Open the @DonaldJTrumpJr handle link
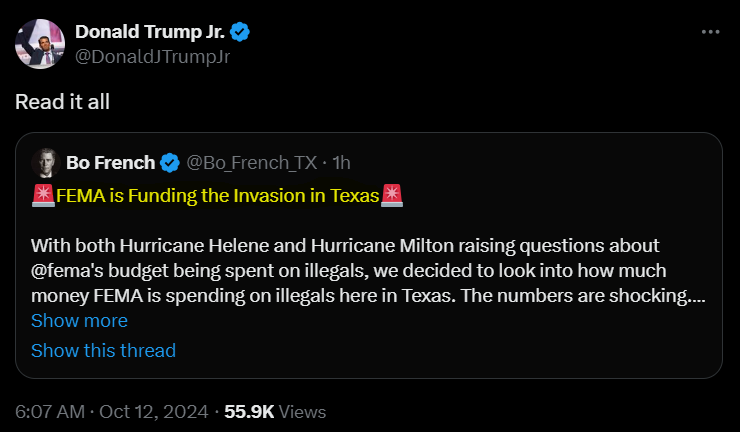The width and height of the screenshot is (740, 432). (x=153, y=56)
